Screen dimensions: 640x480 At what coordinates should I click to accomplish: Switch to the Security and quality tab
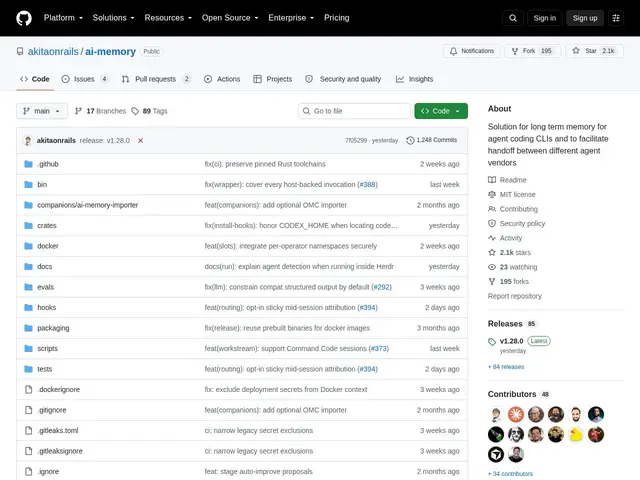(x=343, y=79)
